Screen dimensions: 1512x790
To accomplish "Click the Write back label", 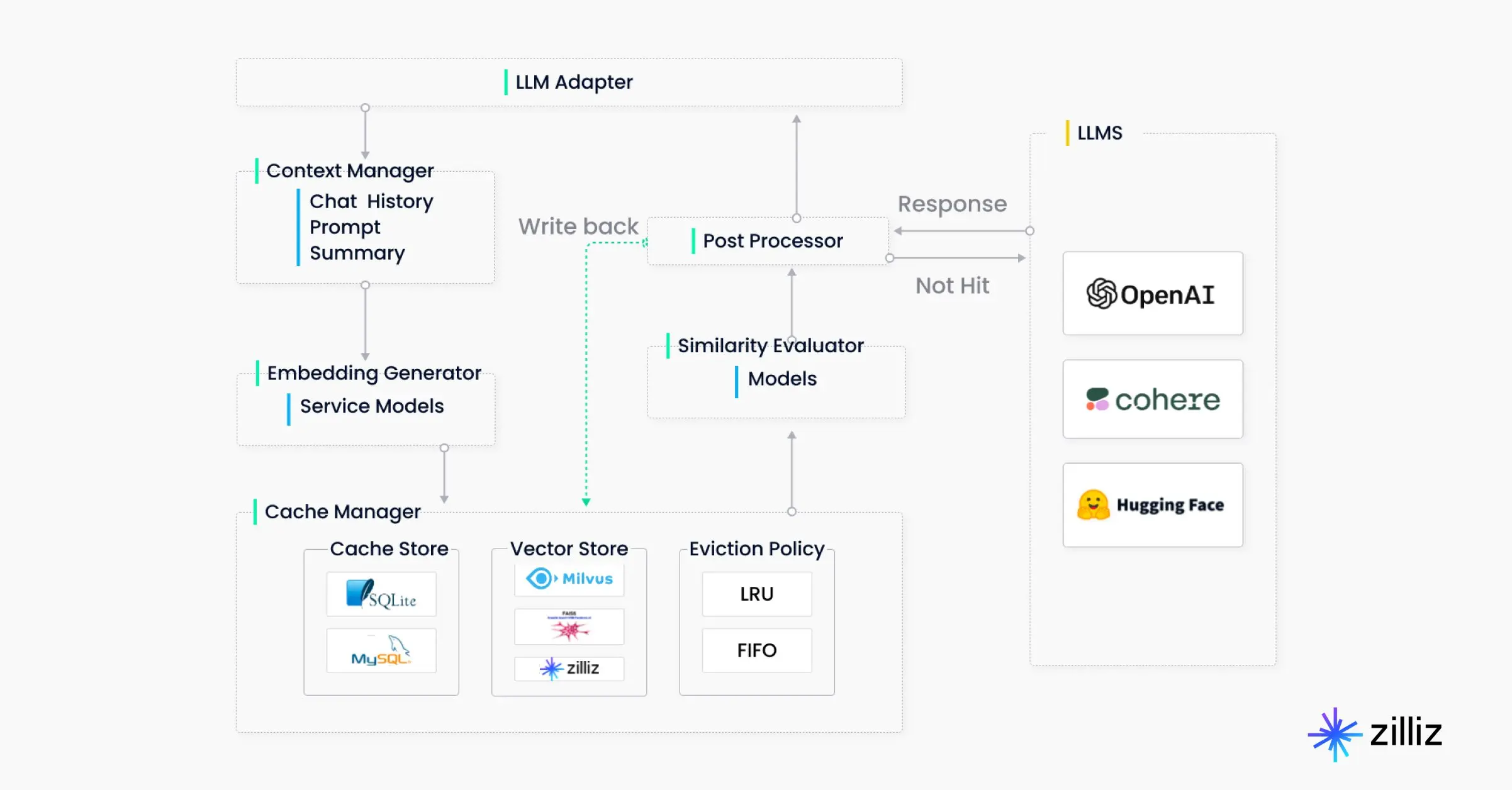I will point(578,226).
